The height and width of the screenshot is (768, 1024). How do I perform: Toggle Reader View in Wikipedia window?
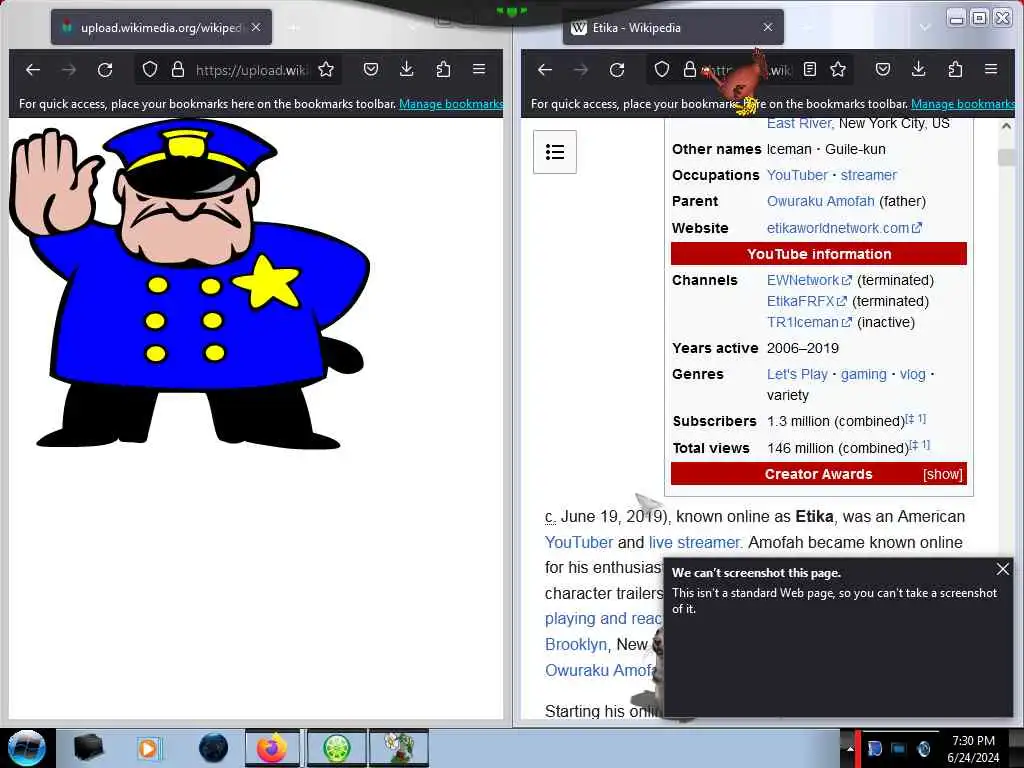click(x=810, y=69)
